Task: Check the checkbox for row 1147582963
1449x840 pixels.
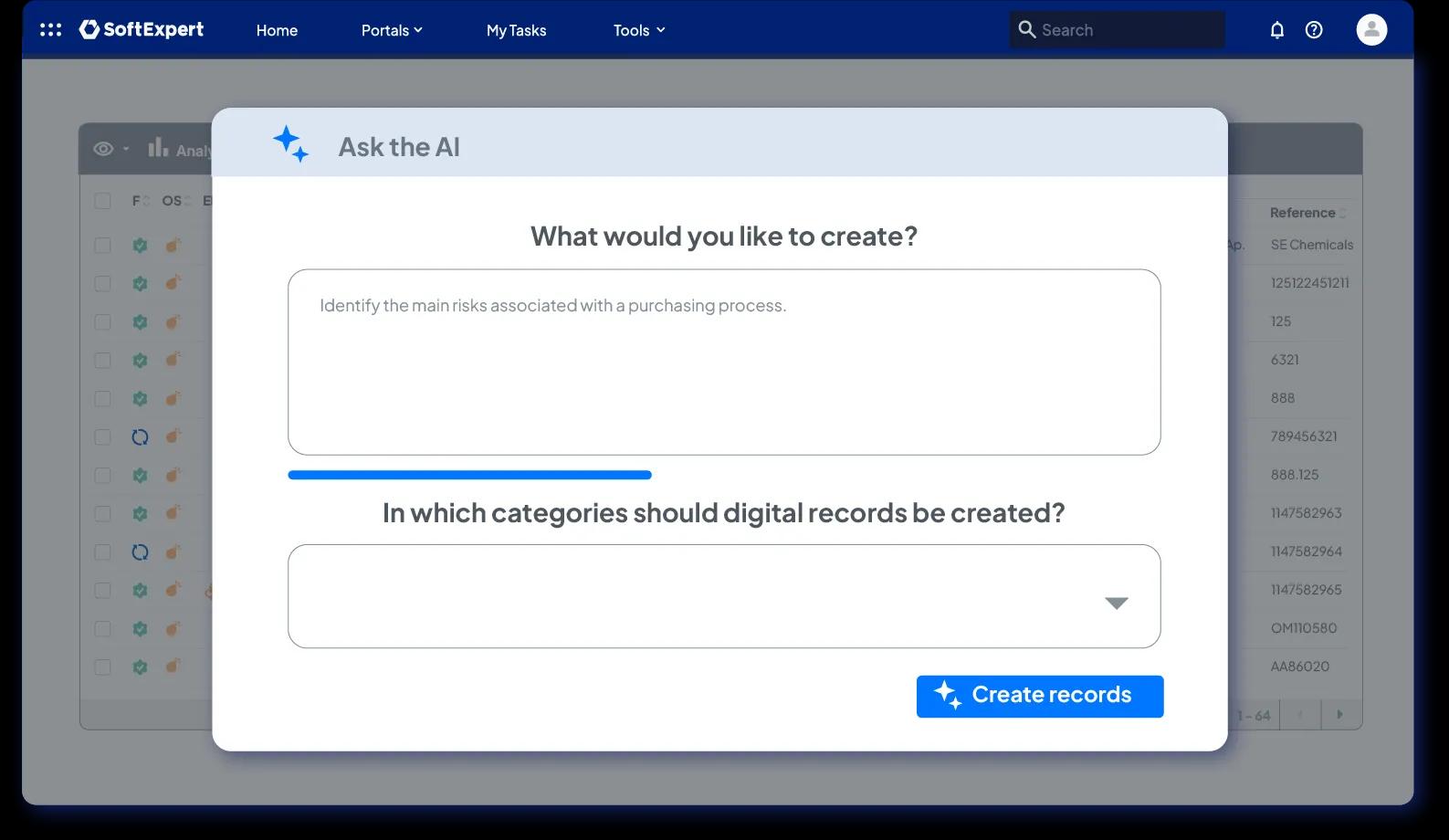Action: tap(102, 513)
